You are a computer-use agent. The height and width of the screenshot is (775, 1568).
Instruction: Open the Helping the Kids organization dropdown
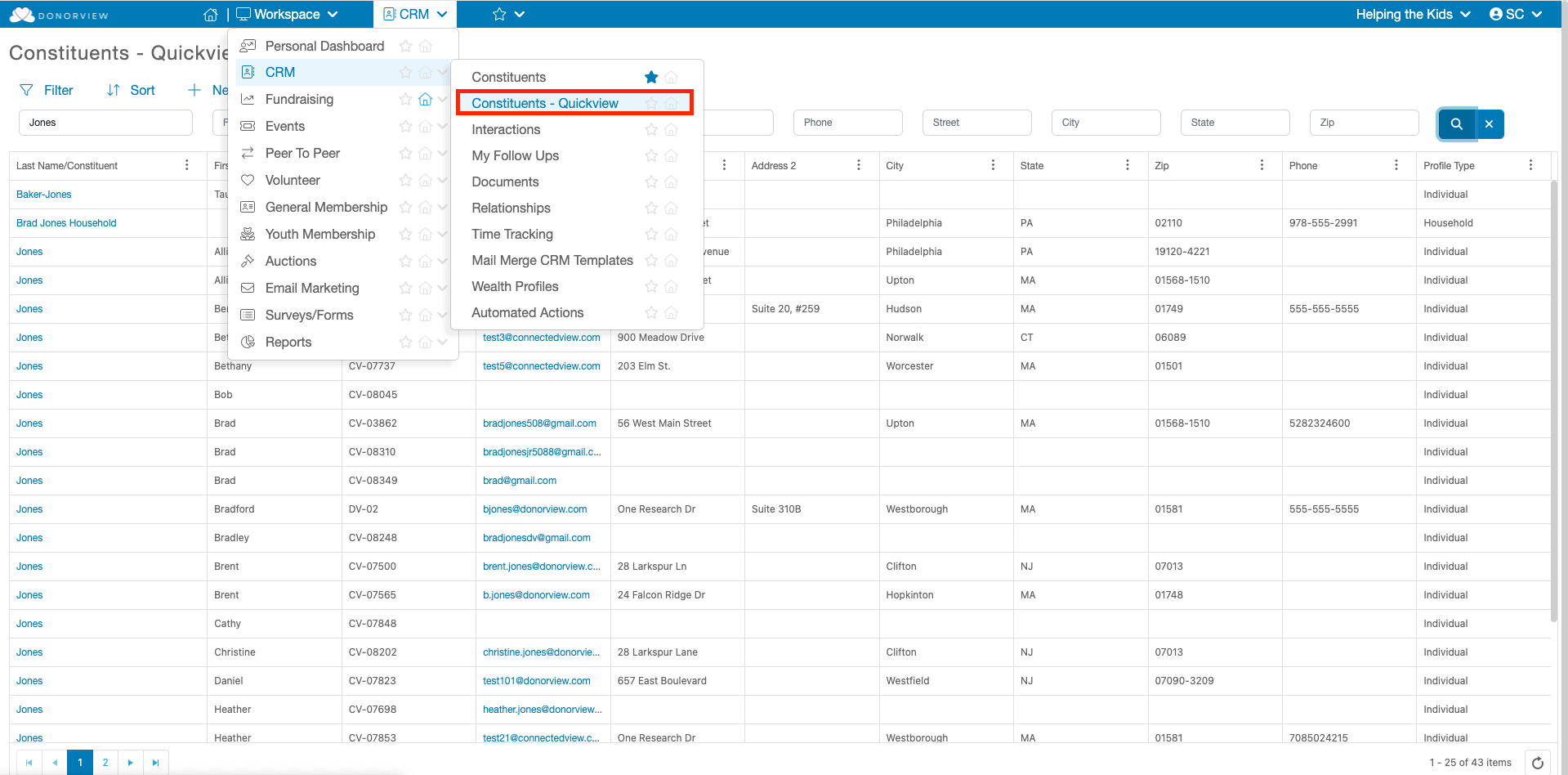point(1414,15)
